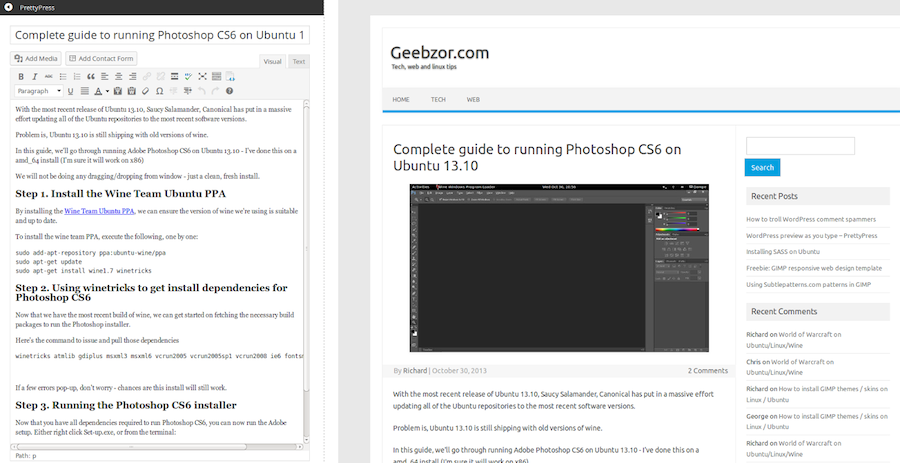Open 'WordPress preview as you type – PrettyPress' post

[812, 235]
